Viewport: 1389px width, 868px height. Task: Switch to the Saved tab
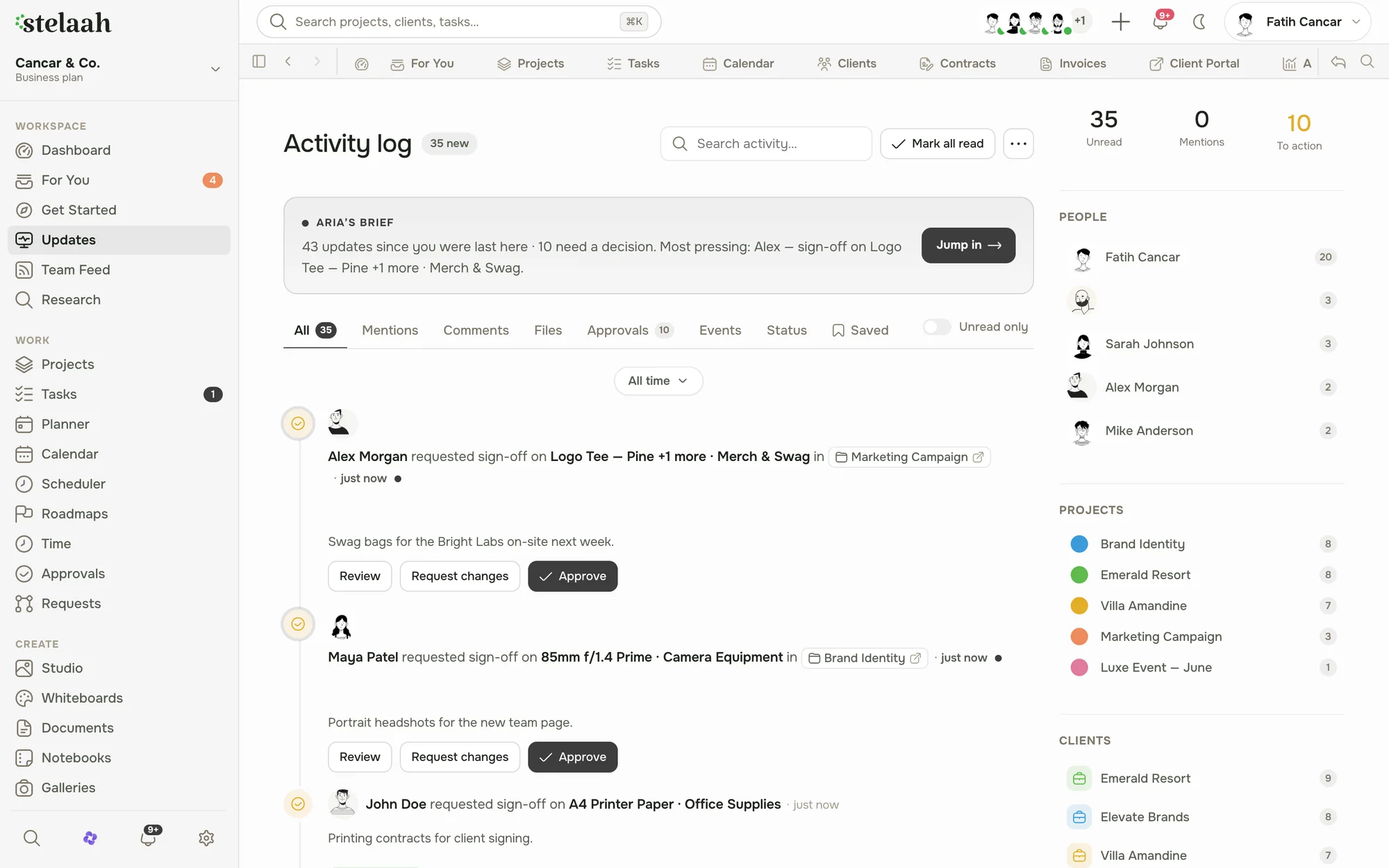tap(860, 330)
